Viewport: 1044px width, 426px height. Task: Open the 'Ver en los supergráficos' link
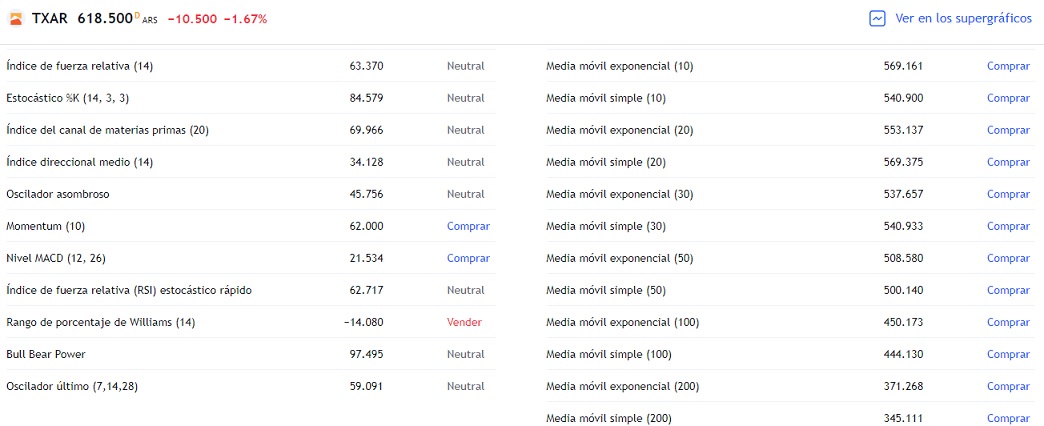(x=963, y=18)
